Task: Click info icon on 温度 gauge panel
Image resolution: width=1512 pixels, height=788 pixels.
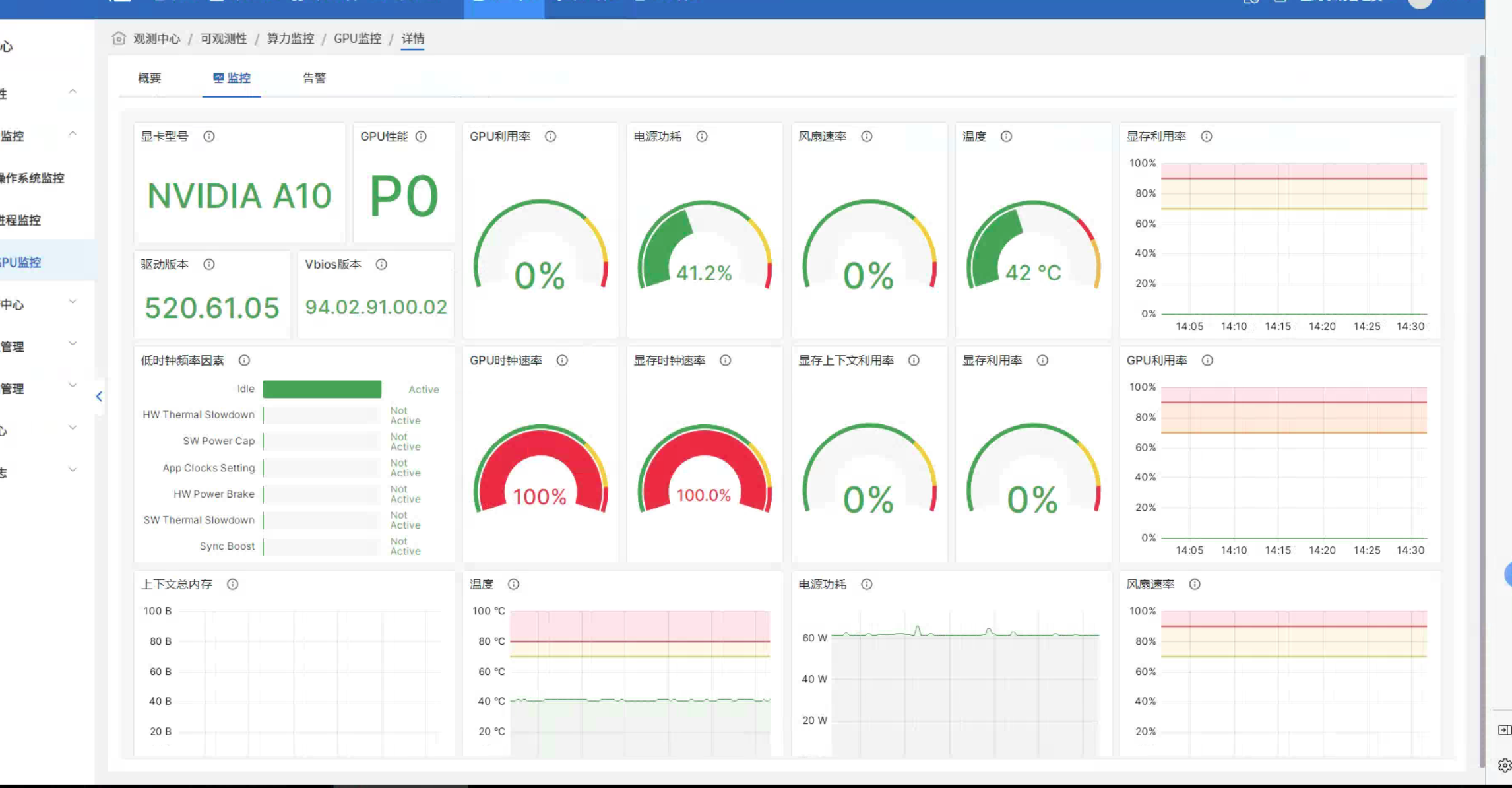Action: click(1006, 137)
